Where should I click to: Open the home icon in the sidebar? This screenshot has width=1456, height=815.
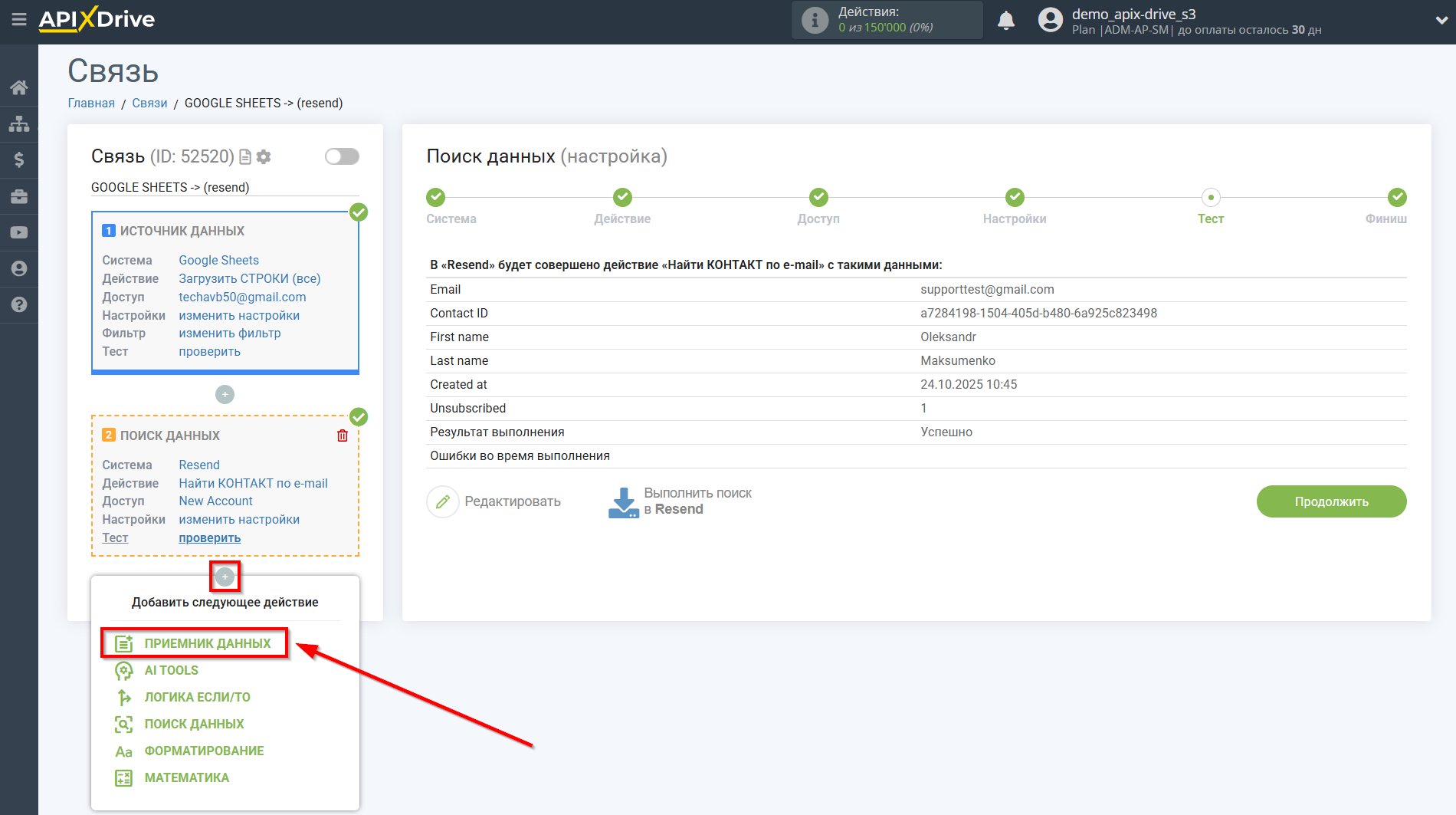pos(19,87)
